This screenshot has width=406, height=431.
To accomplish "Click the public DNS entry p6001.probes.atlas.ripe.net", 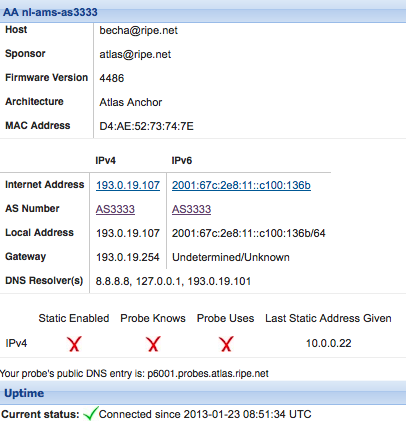I will click(208, 374).
